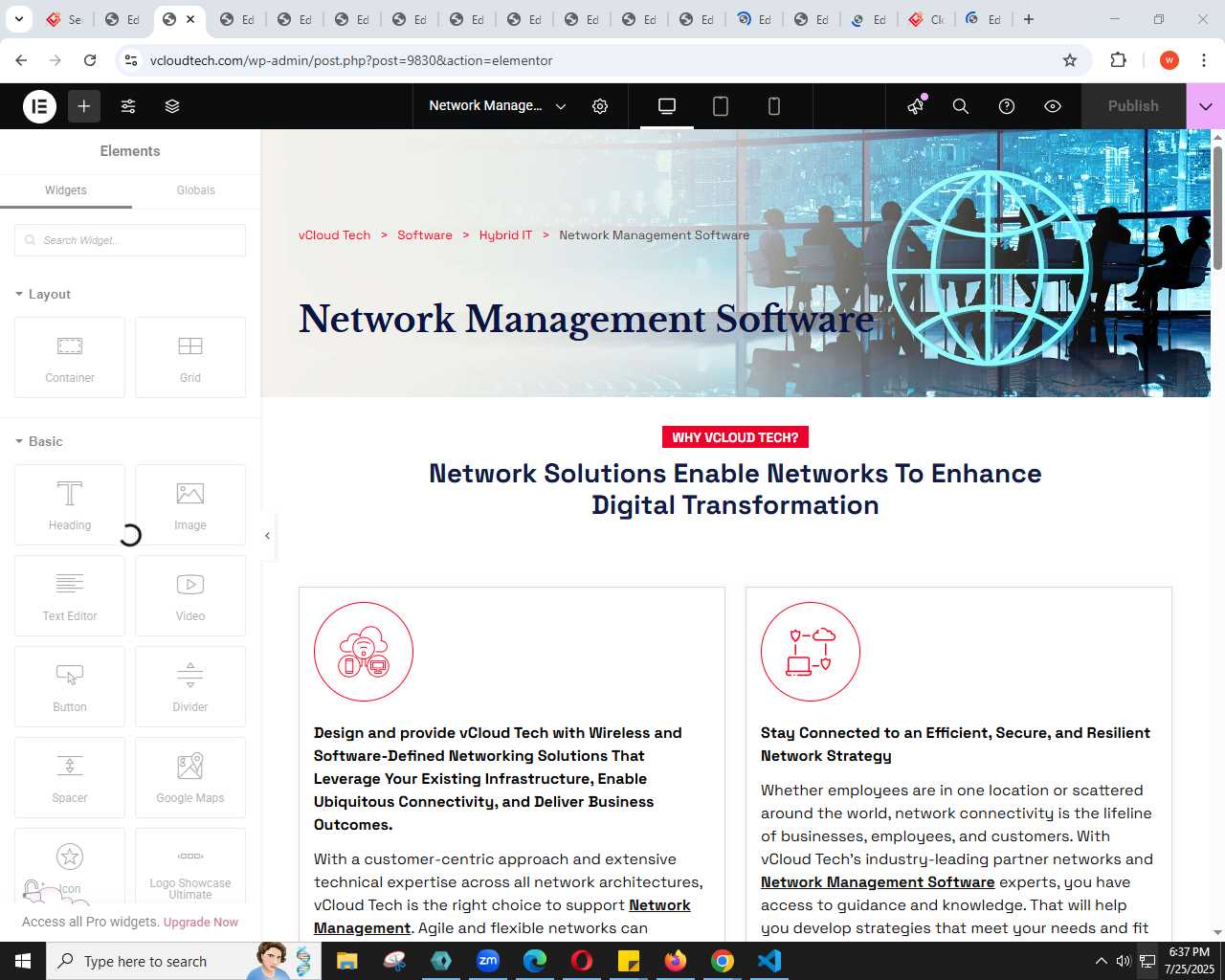
Task: Open a new browser tab
Action: pos(1029,19)
